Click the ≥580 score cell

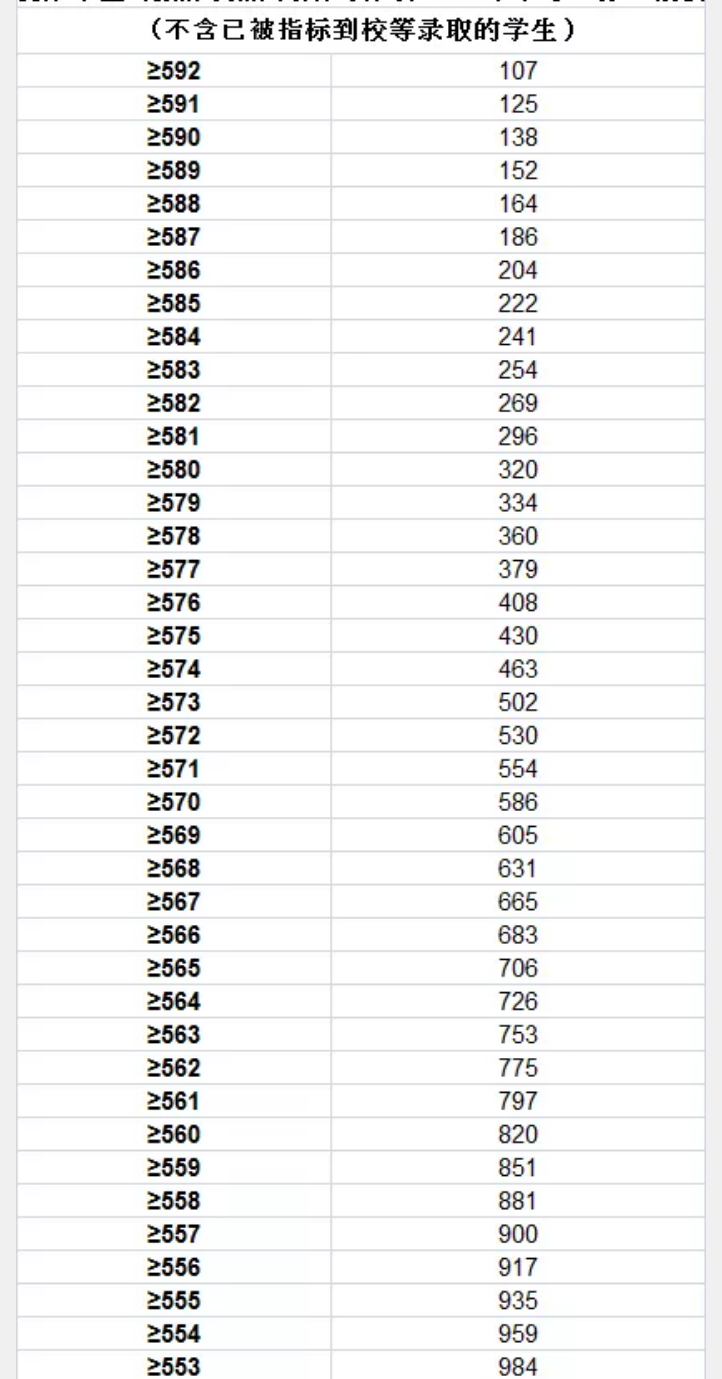(x=174, y=470)
